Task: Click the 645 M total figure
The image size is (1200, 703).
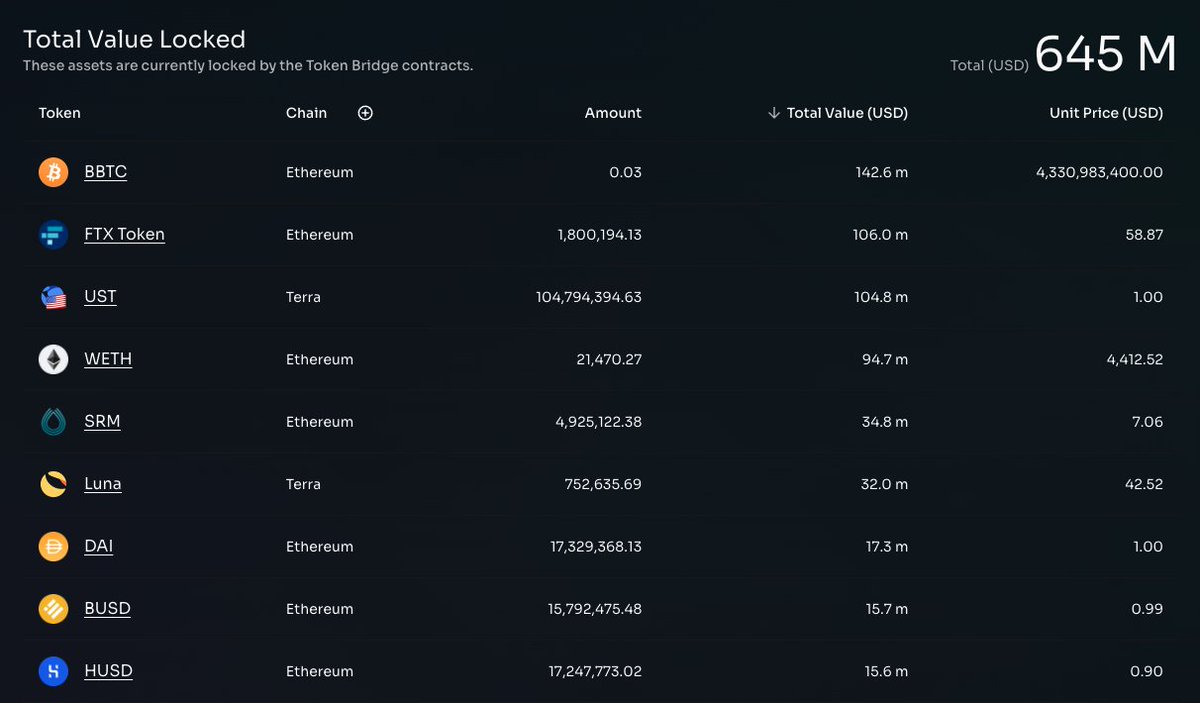Action: [1105, 53]
